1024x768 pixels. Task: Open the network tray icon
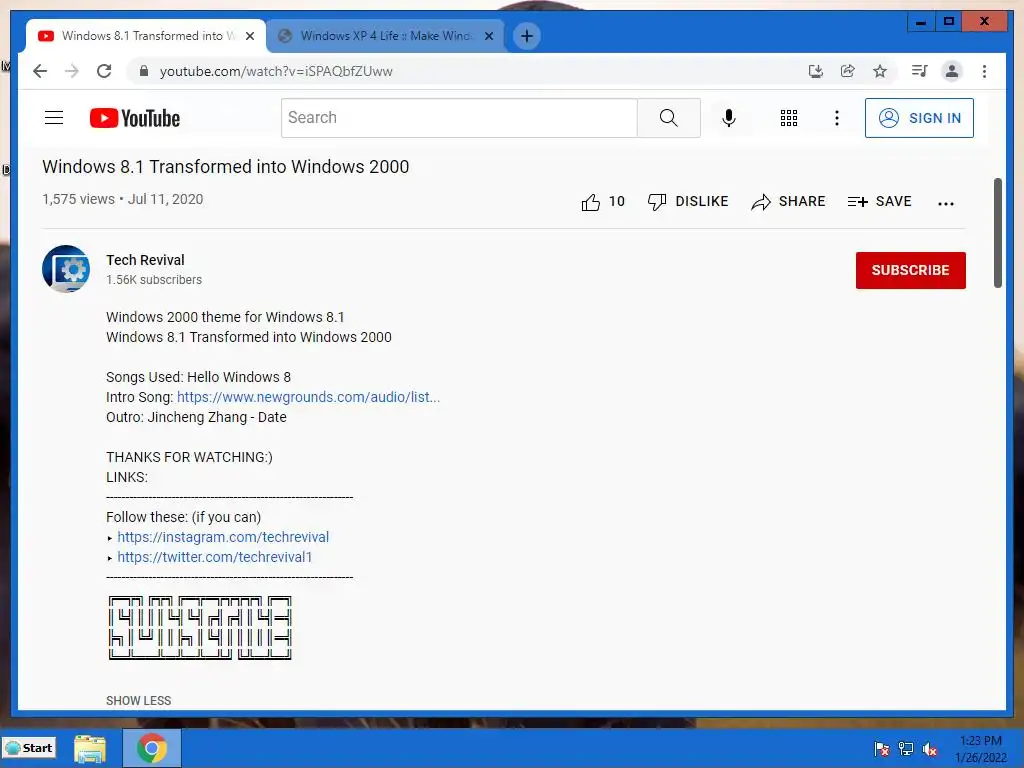(x=906, y=748)
